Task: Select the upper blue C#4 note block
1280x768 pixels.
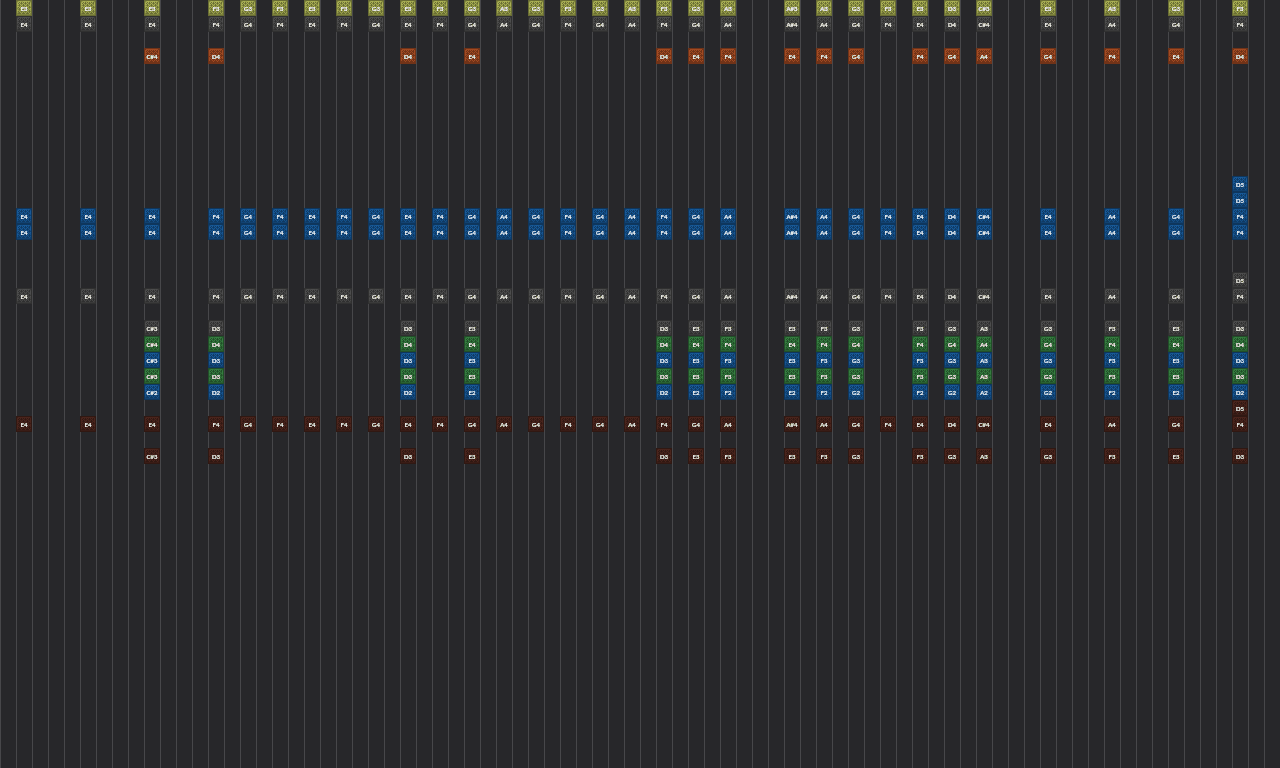Action: (984, 216)
